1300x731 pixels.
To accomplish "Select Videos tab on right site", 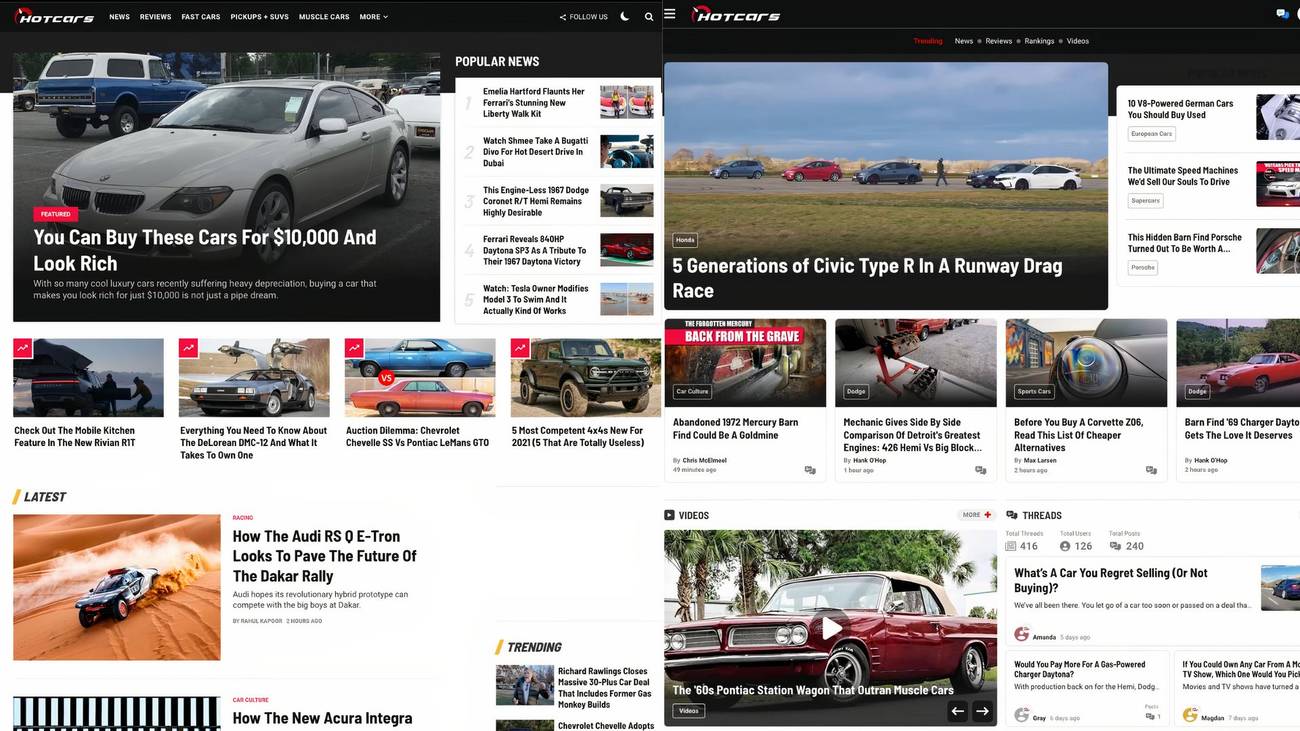I will (1077, 41).
